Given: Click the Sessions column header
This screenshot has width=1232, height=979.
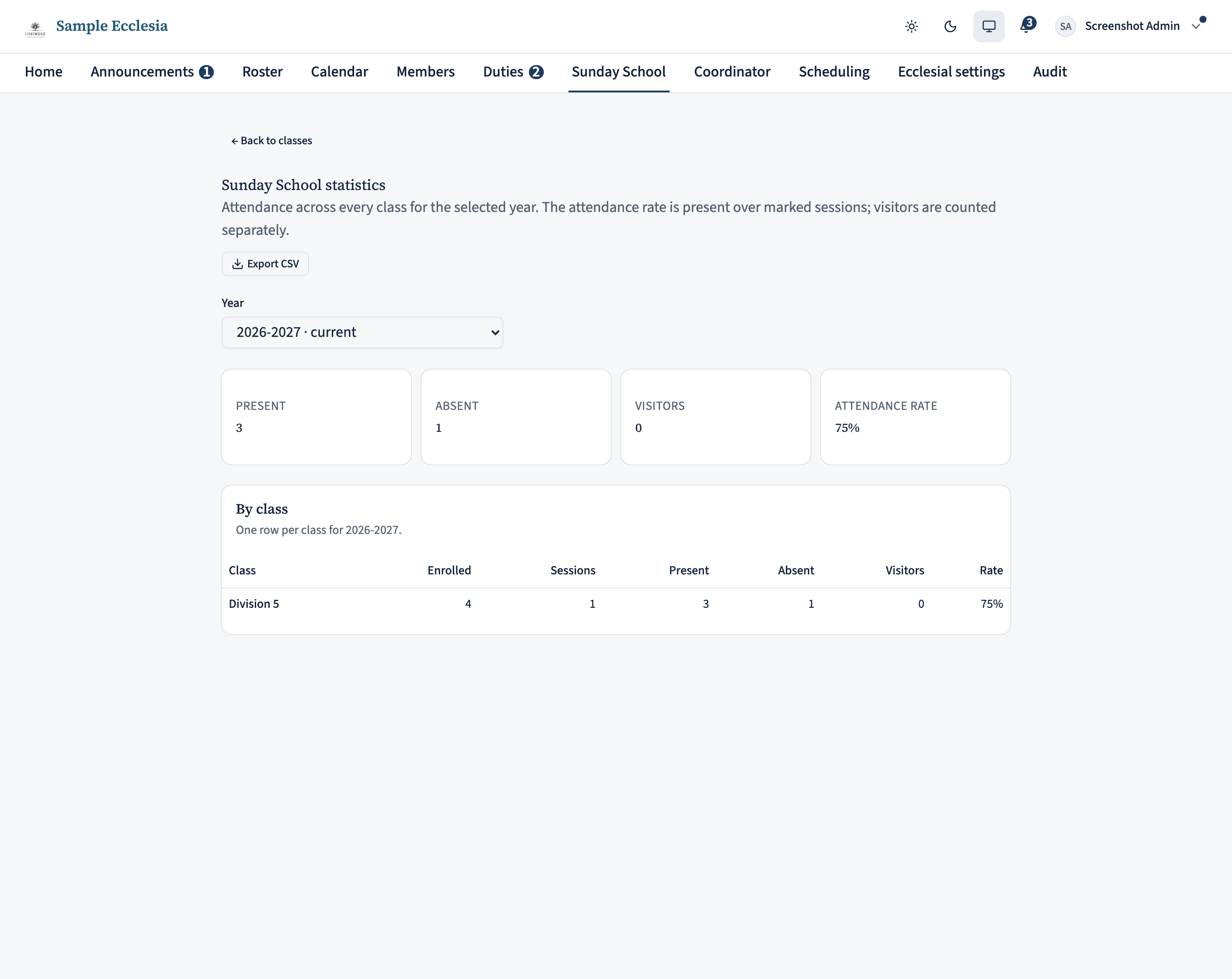Looking at the screenshot, I should pos(572,570).
